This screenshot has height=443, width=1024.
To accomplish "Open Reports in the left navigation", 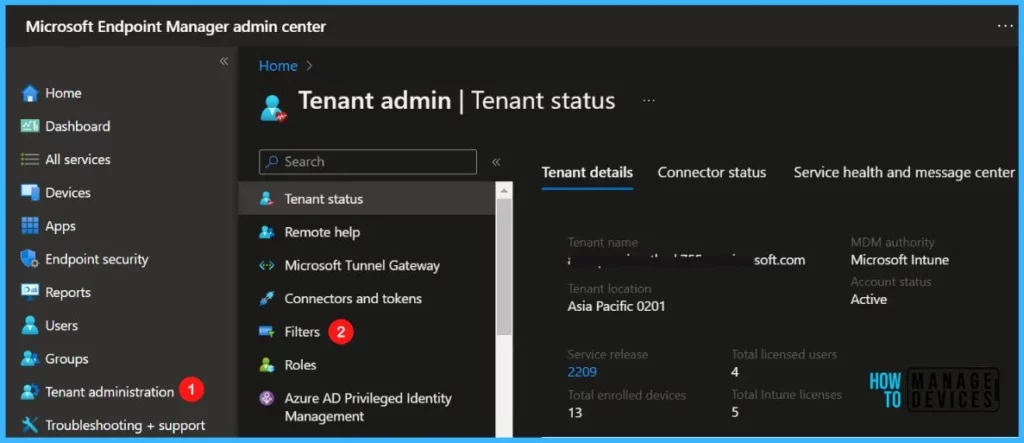I will (68, 292).
